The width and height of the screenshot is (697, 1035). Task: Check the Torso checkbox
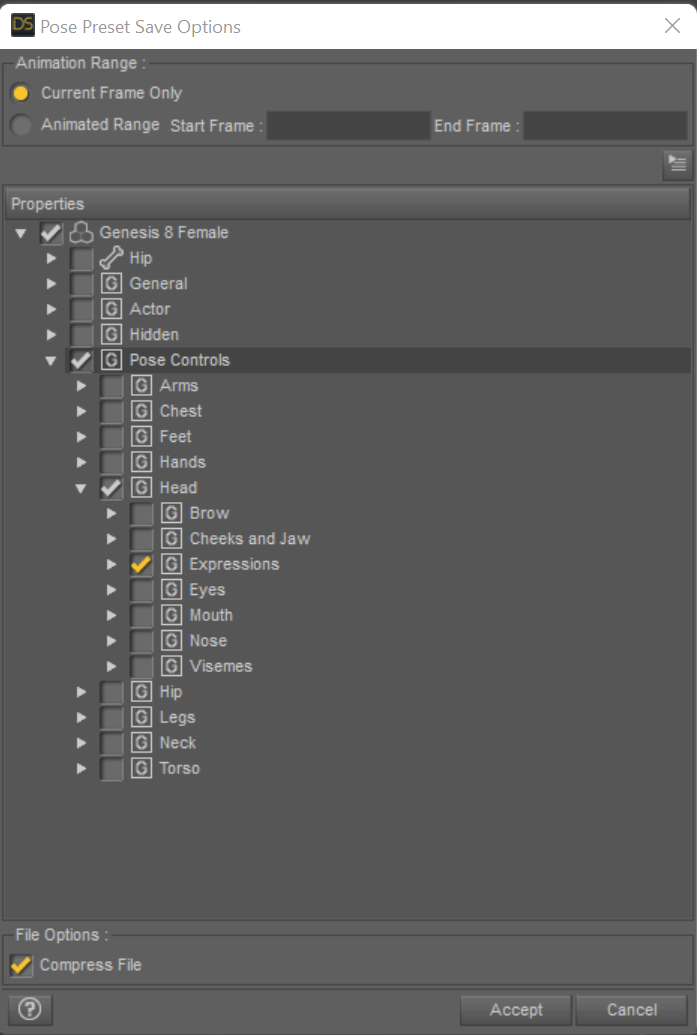(x=111, y=768)
